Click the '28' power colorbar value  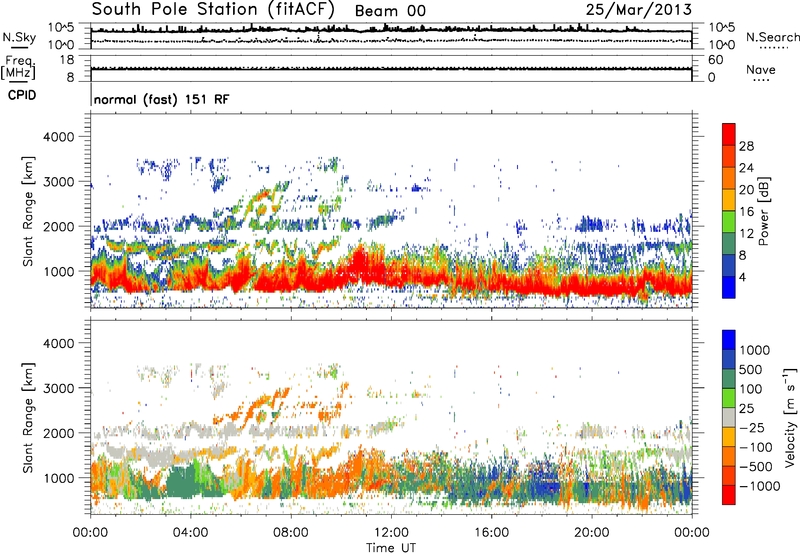tap(746, 146)
